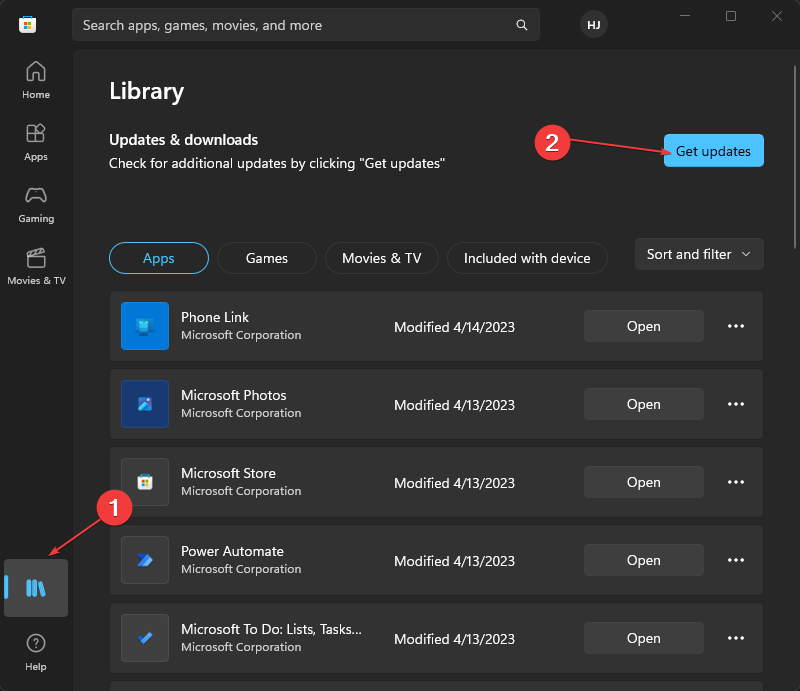Open Microsoft Store from the list

coord(643,482)
